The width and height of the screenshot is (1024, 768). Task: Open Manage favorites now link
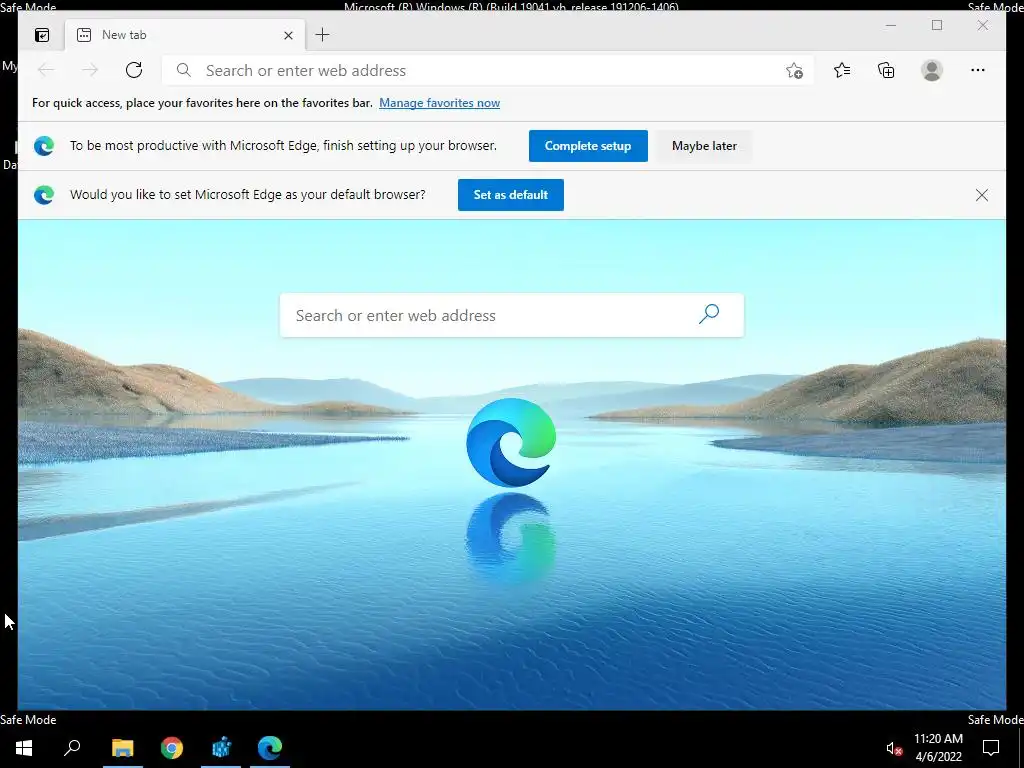[440, 103]
